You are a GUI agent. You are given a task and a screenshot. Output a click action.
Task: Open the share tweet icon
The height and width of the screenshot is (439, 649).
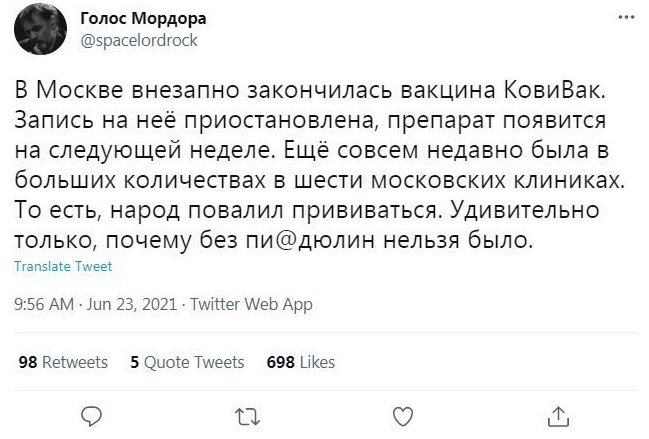point(560,414)
